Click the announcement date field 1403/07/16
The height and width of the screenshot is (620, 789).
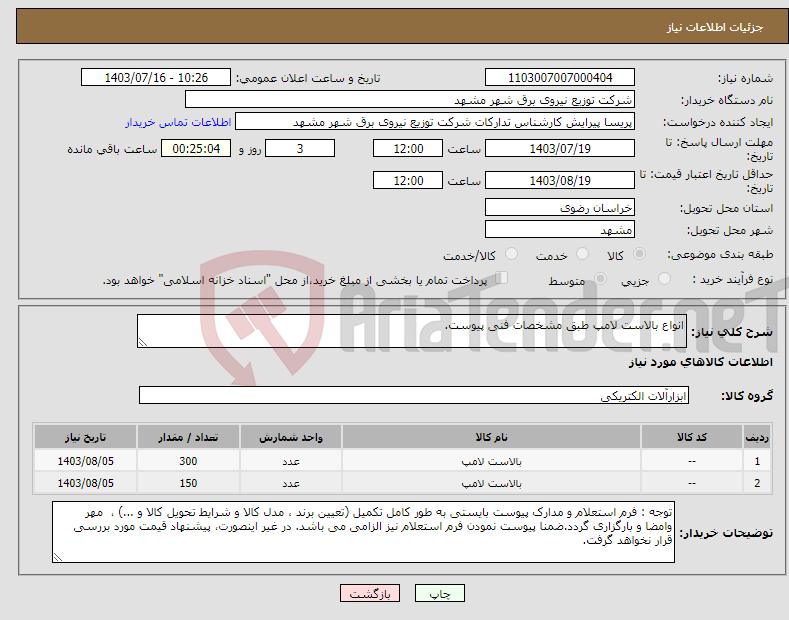(155, 78)
